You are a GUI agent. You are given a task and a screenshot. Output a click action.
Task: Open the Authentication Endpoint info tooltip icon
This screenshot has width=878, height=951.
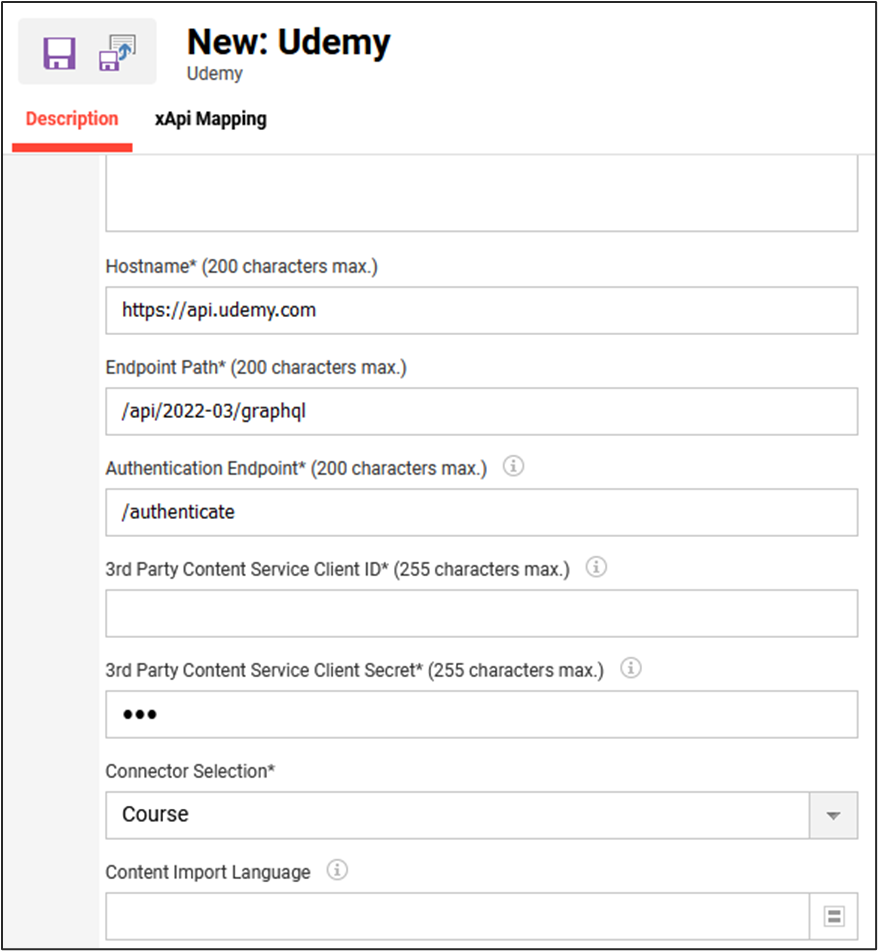pos(513,466)
